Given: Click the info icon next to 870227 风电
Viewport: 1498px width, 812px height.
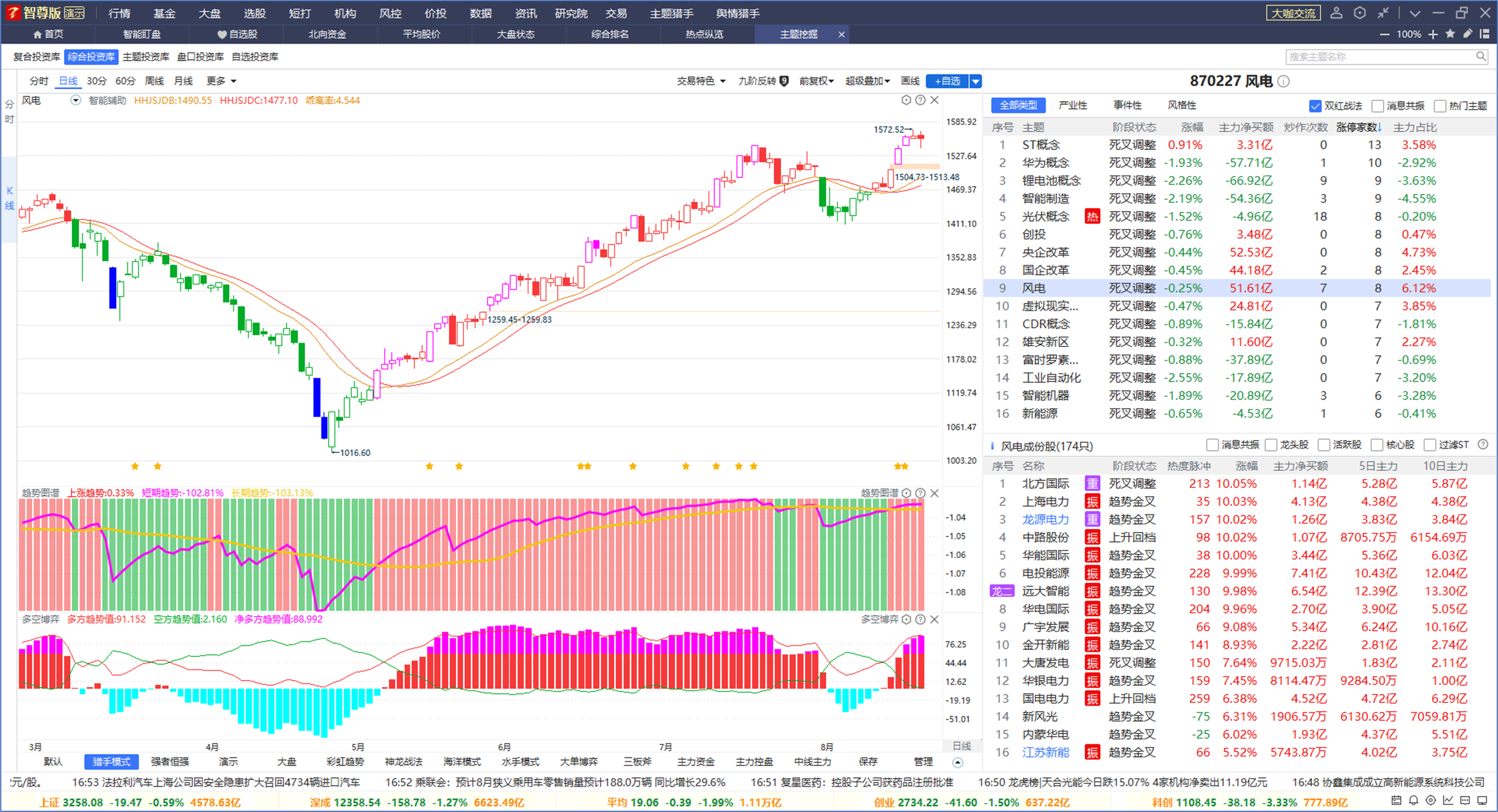Looking at the screenshot, I should point(1284,81).
